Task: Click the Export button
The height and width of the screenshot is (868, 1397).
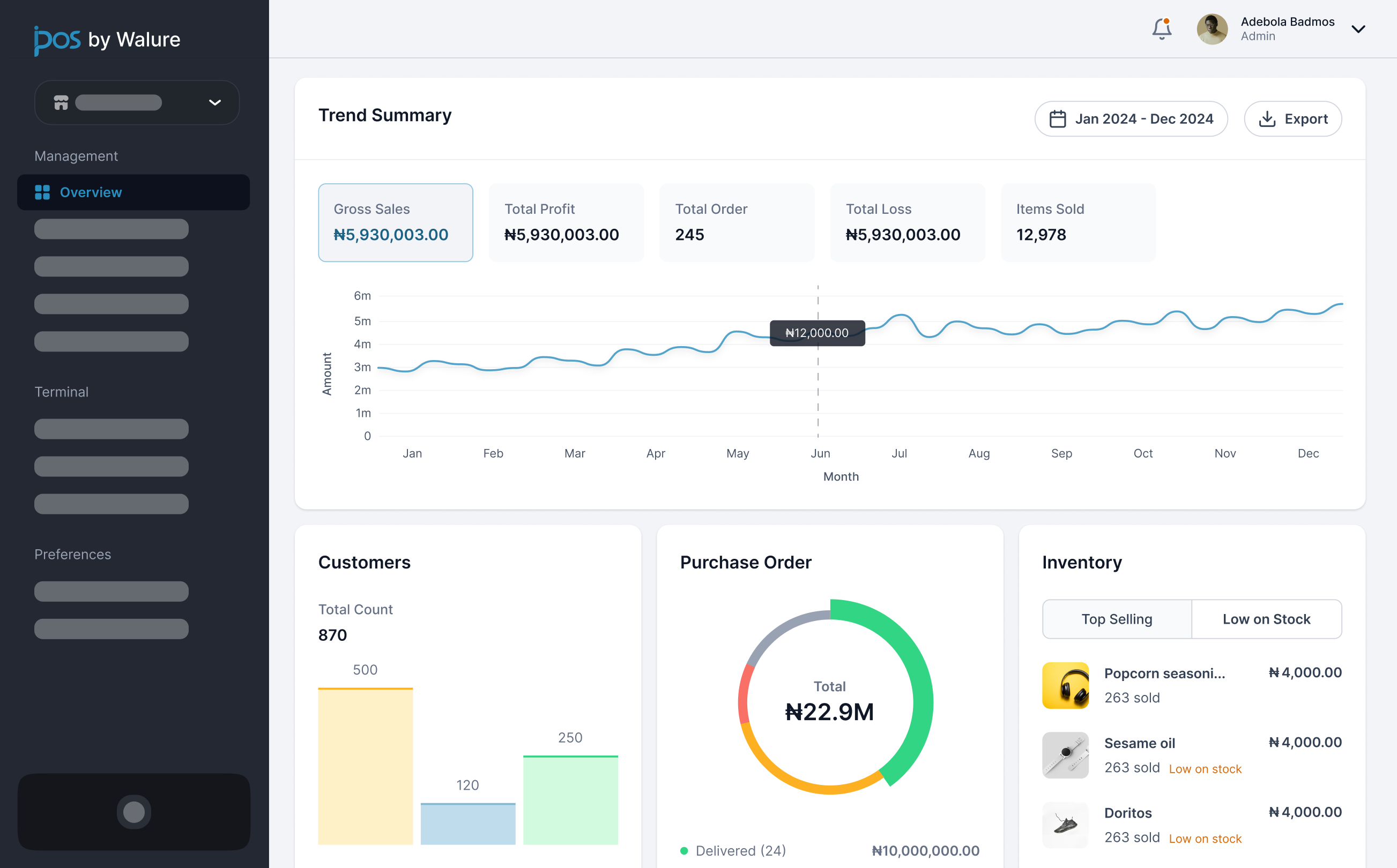Action: pos(1292,119)
